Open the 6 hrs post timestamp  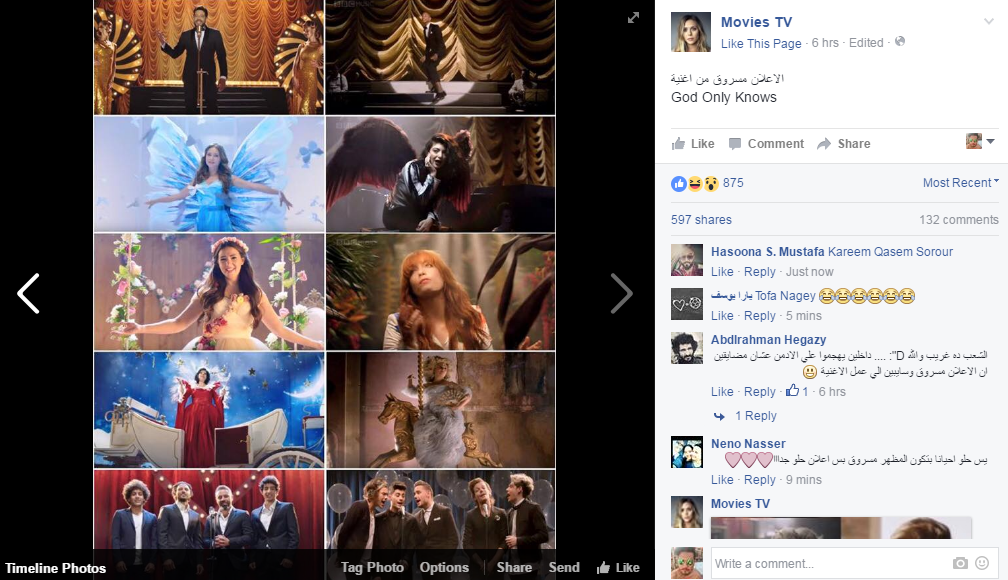point(825,42)
